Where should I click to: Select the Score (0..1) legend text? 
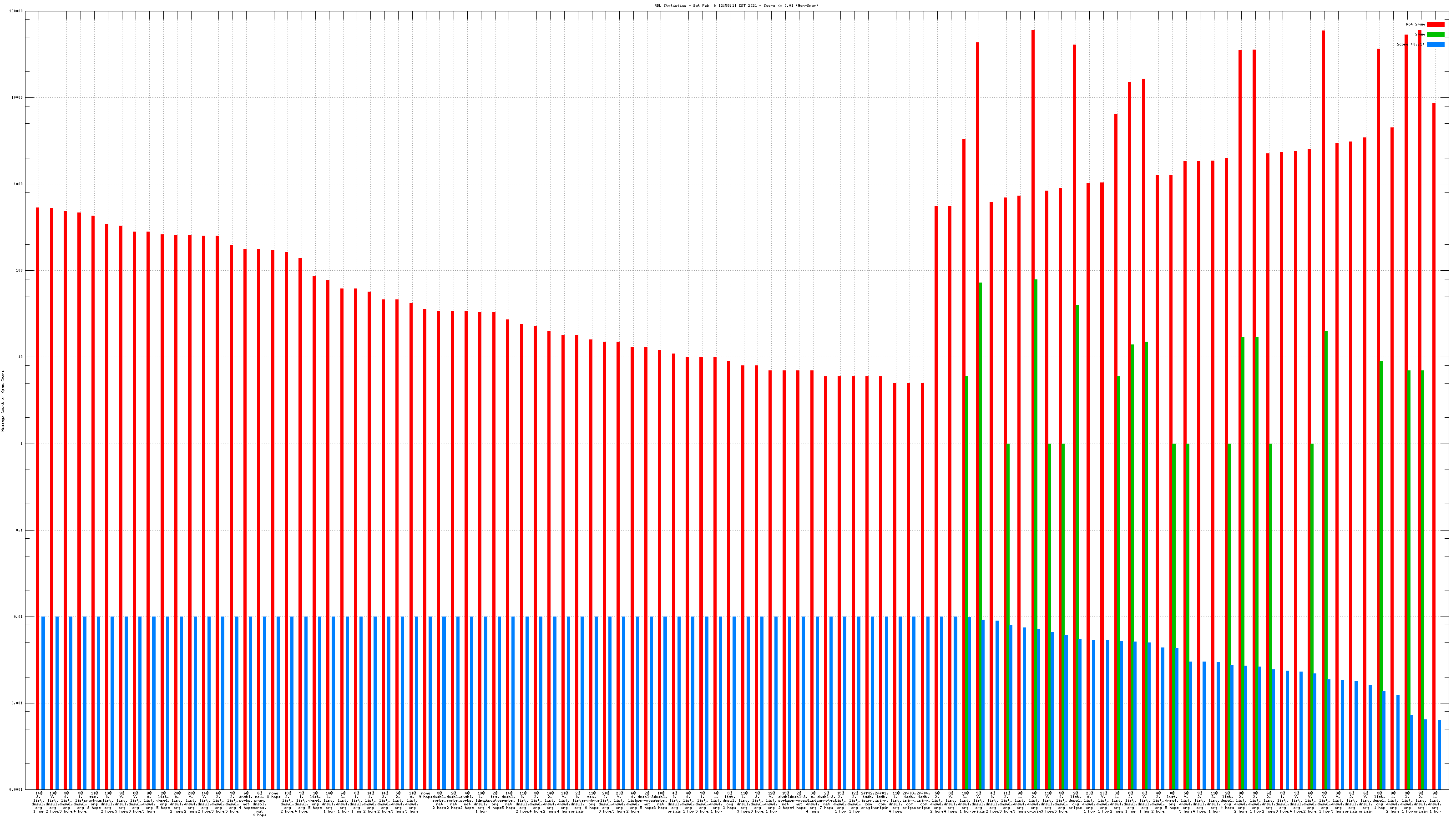(1410, 45)
